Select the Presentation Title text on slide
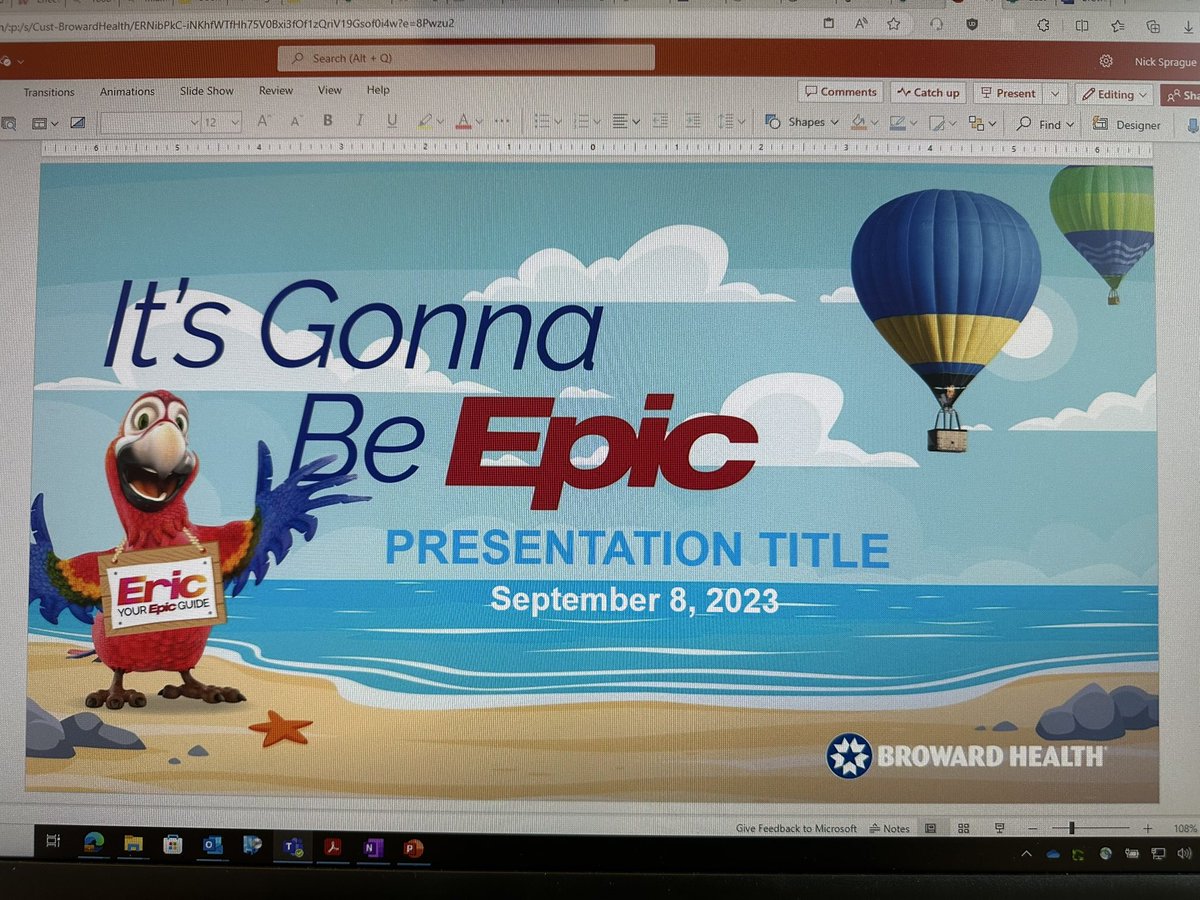Viewport: 1200px width, 900px height. 637,550
